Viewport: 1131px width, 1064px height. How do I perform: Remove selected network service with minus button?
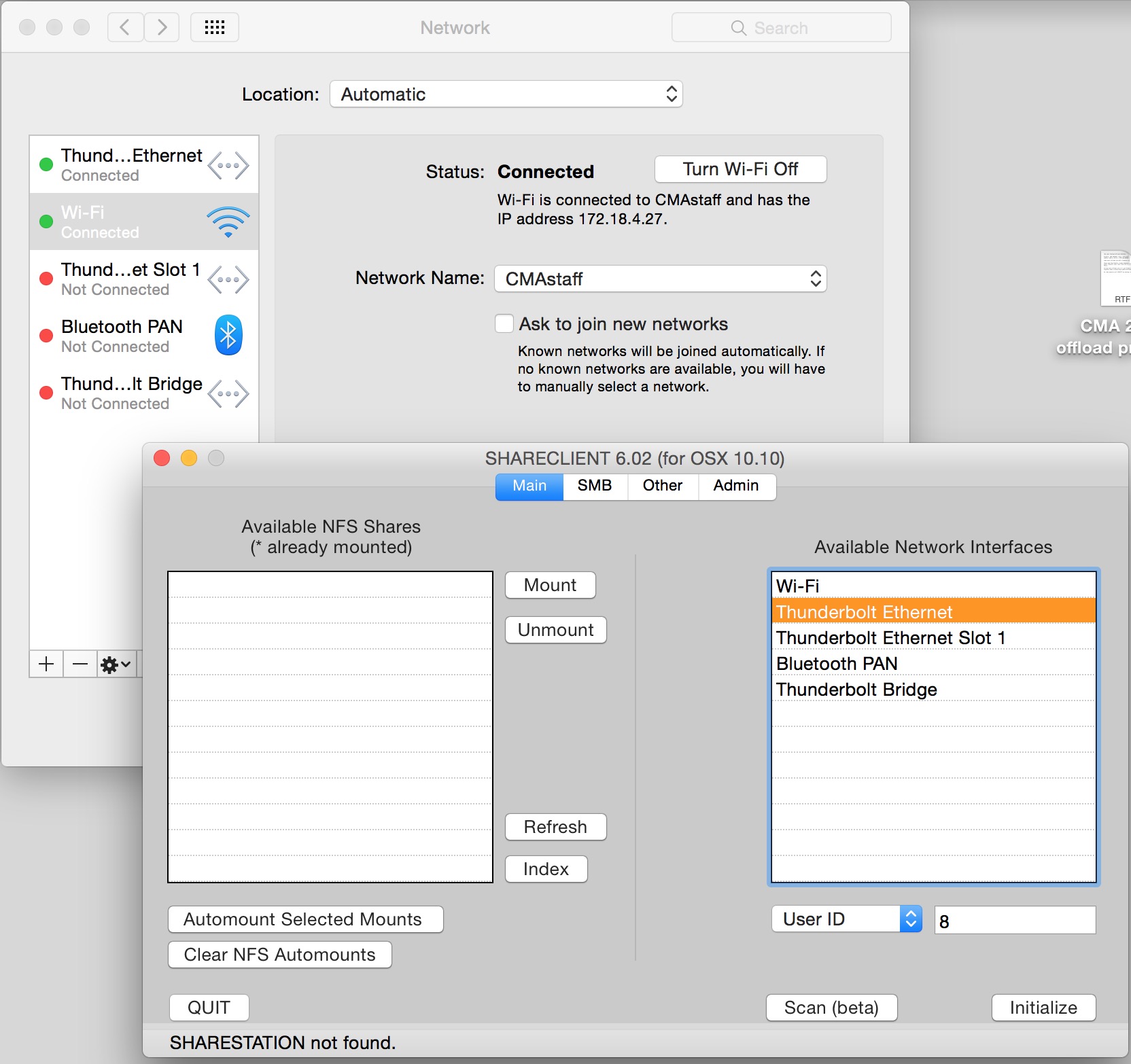(x=80, y=664)
